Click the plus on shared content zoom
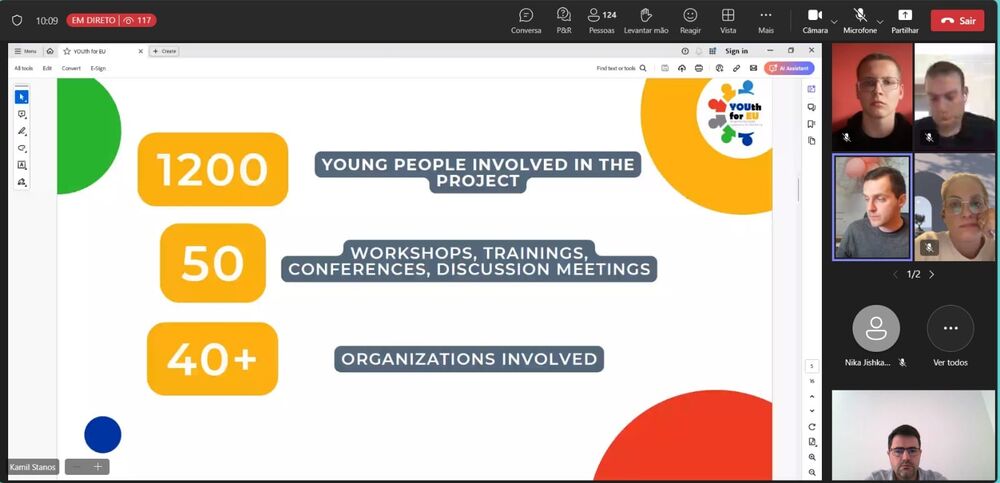 coord(98,467)
